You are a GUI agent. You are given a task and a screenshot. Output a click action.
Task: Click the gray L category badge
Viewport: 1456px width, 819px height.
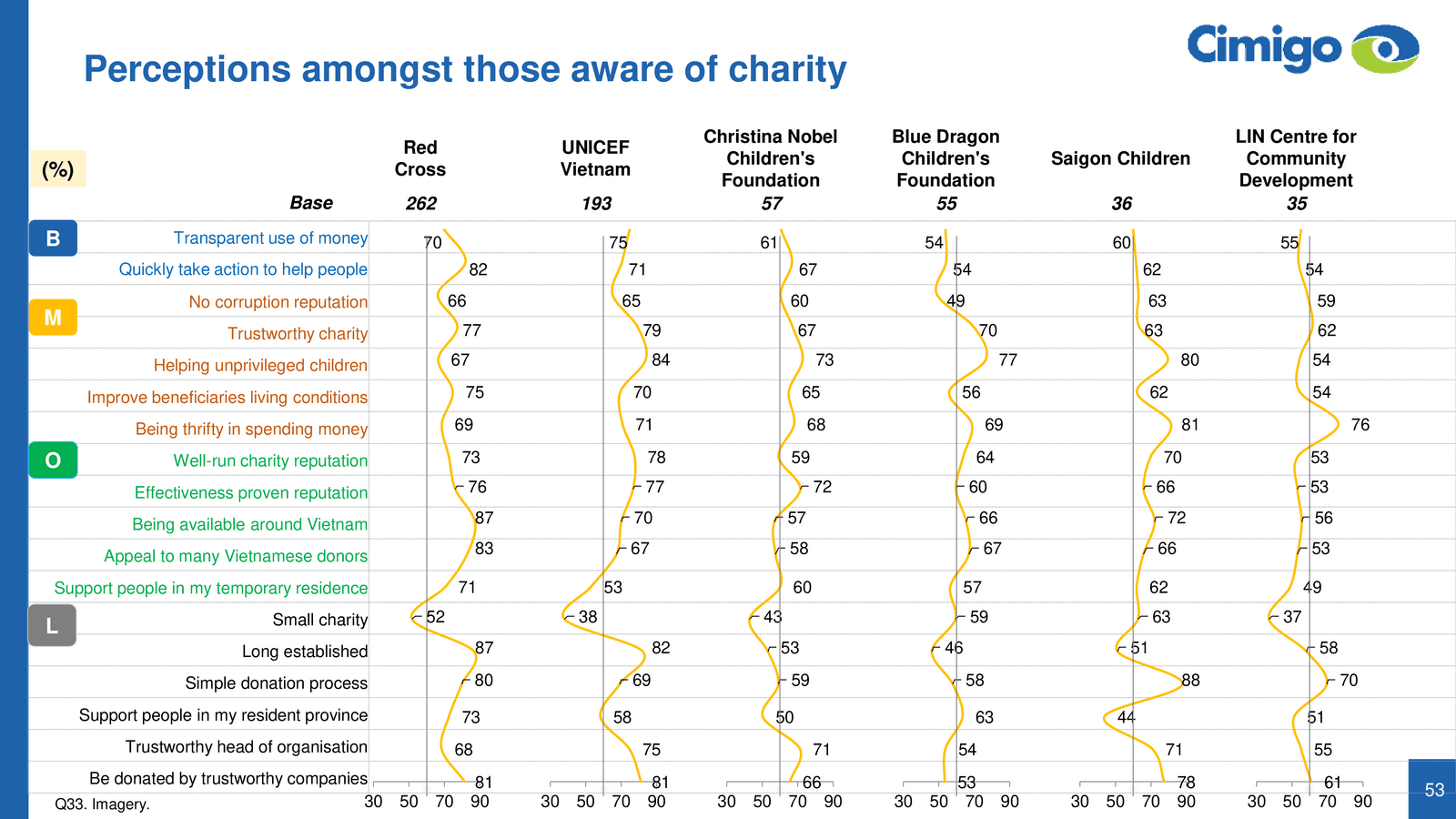click(x=52, y=626)
